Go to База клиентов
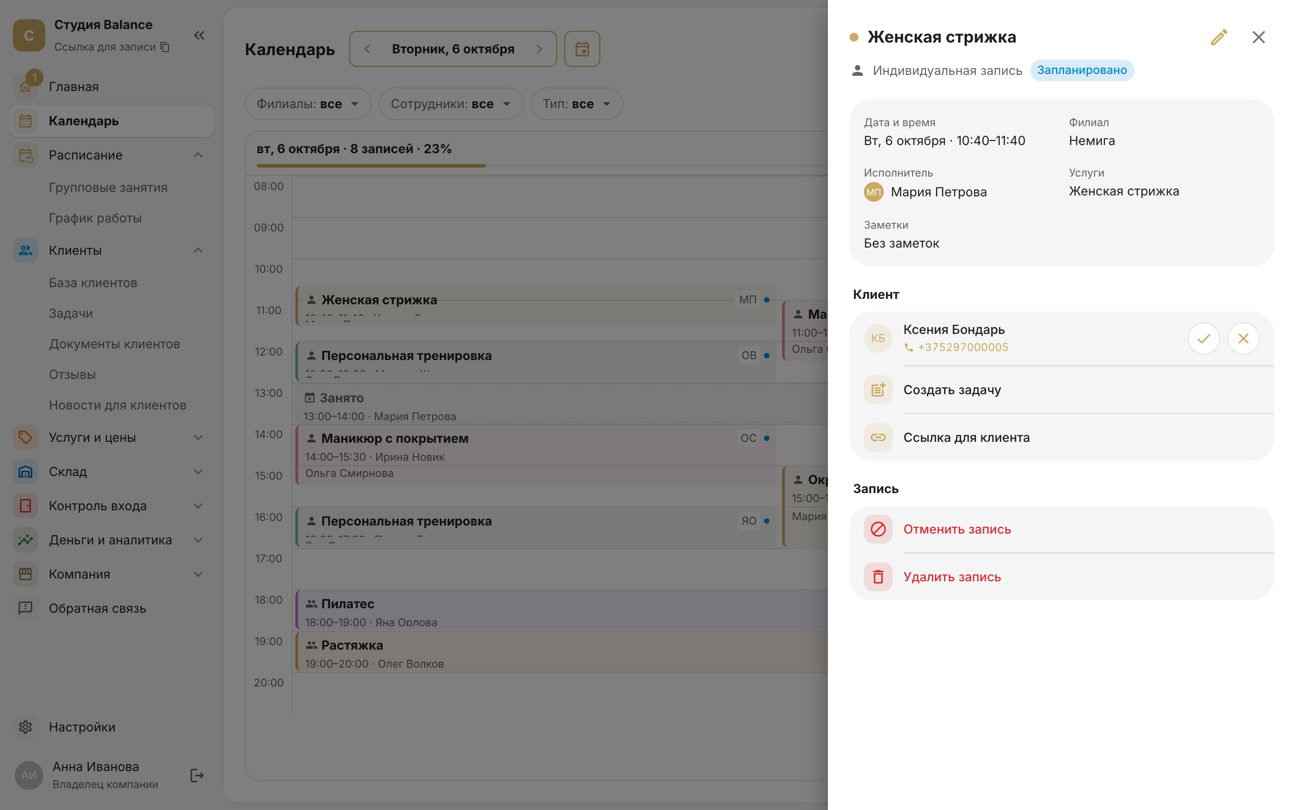1296x810 pixels. tap(93, 283)
